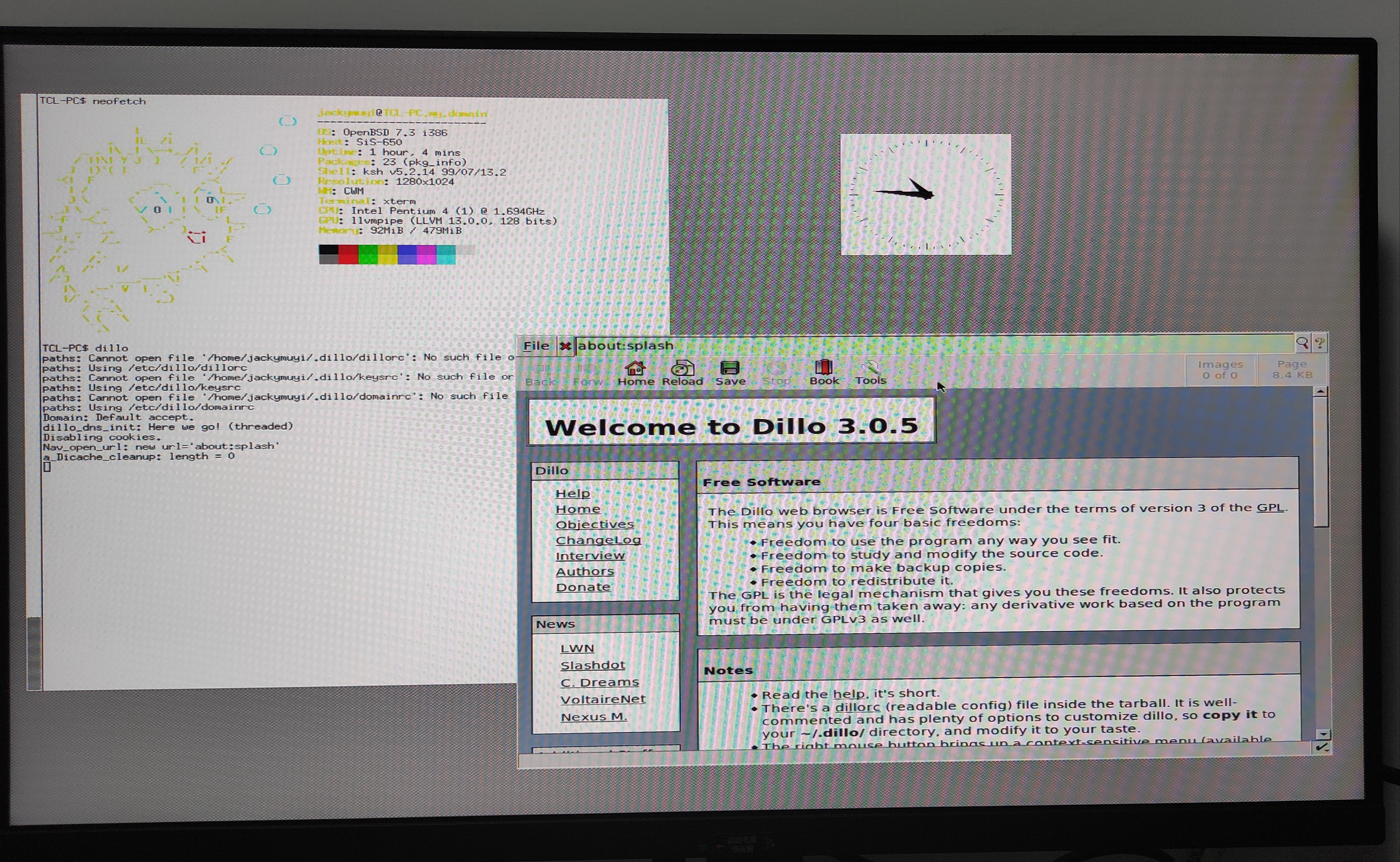Open the Slashdot news link
This screenshot has width=1400, height=862.
593,665
